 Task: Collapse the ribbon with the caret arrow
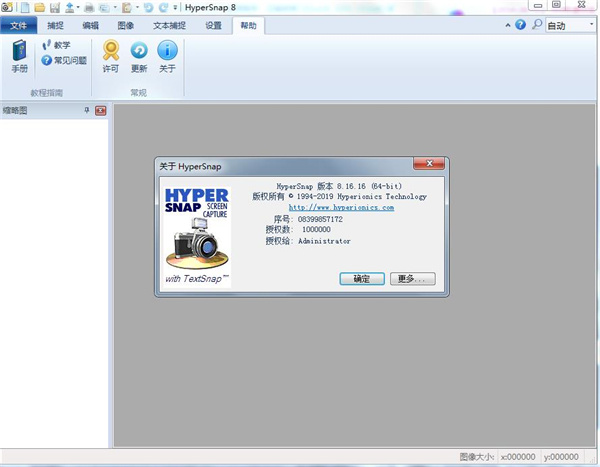(x=508, y=25)
